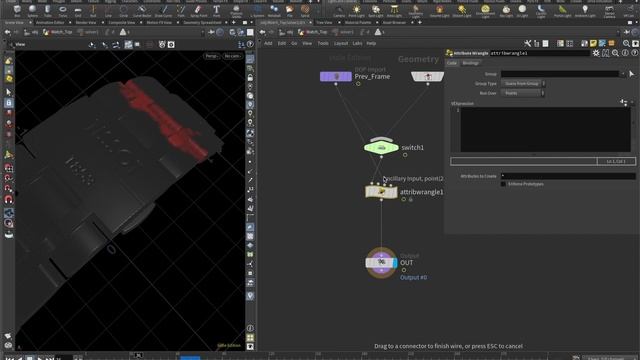Select the Torus shelf tool

pos(62,11)
